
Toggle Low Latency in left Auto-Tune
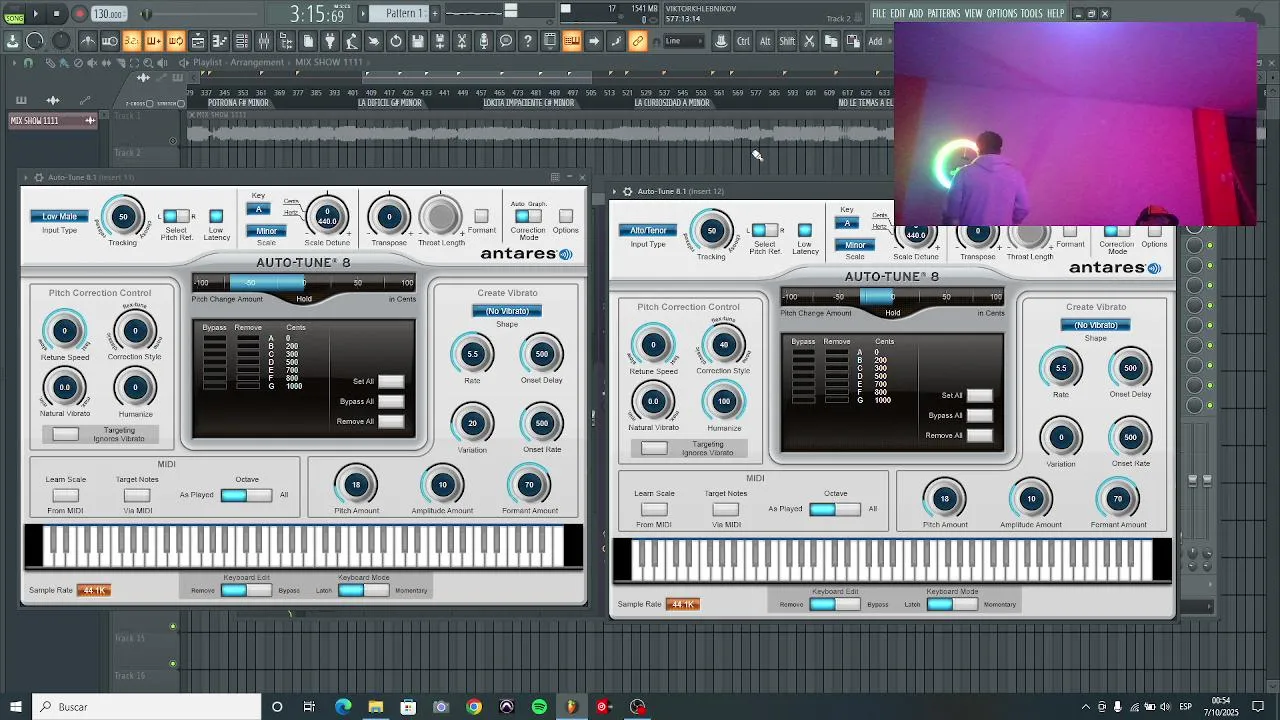coord(216,216)
